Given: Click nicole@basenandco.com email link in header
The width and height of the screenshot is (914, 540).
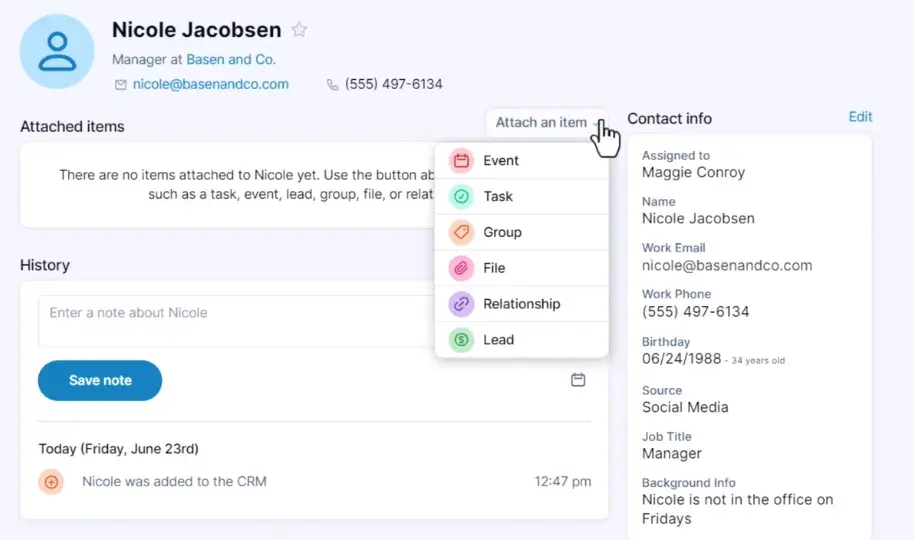Looking at the screenshot, I should [x=210, y=85].
